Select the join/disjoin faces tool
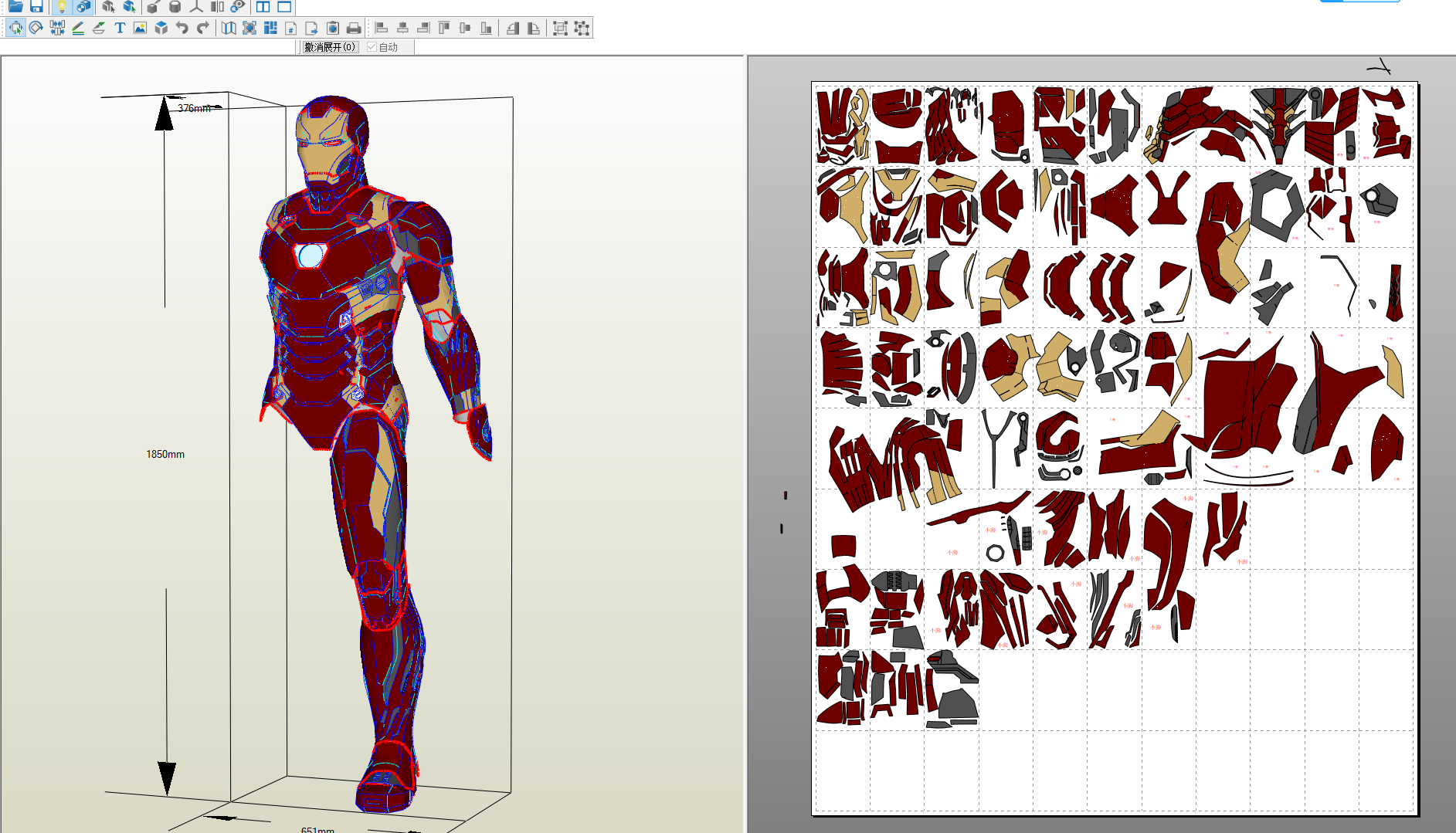This screenshot has height=833, width=1456. (x=57, y=29)
